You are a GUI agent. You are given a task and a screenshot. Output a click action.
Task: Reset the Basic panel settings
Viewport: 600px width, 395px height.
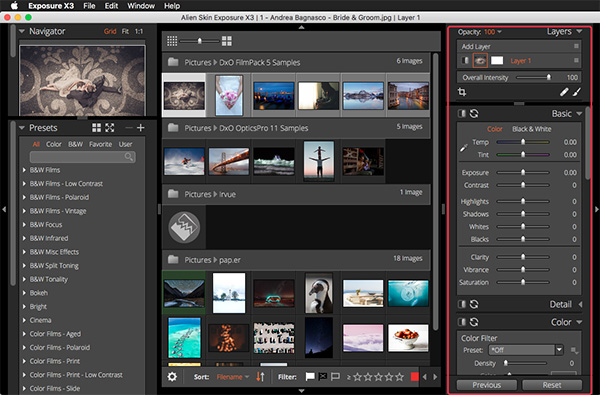474,113
